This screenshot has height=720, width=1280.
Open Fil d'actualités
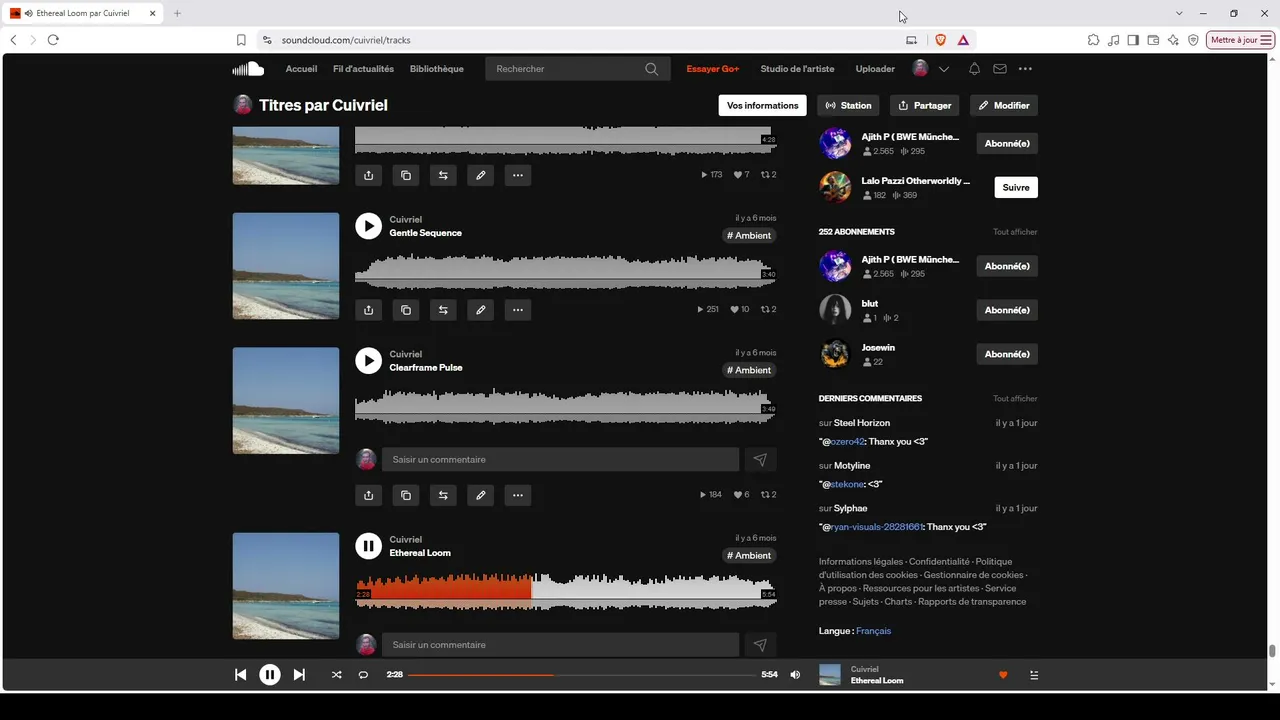tap(363, 69)
